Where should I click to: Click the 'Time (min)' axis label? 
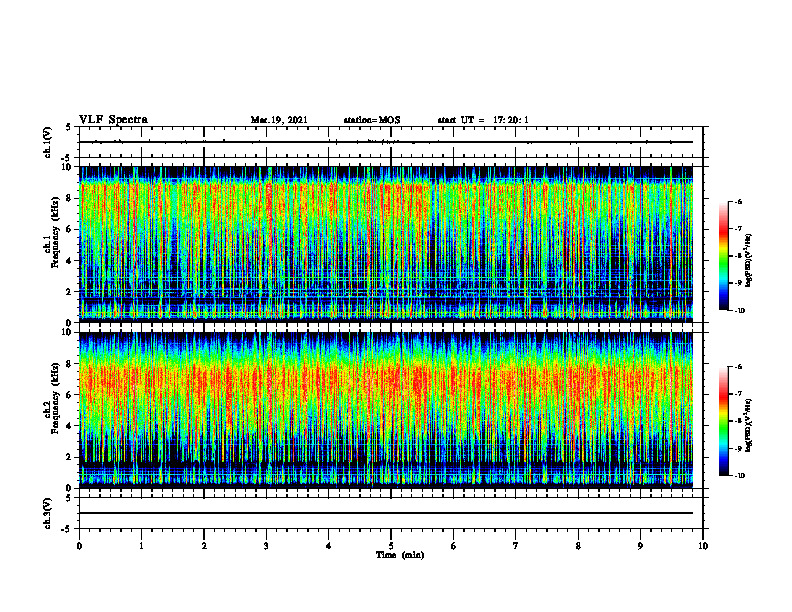point(400,555)
